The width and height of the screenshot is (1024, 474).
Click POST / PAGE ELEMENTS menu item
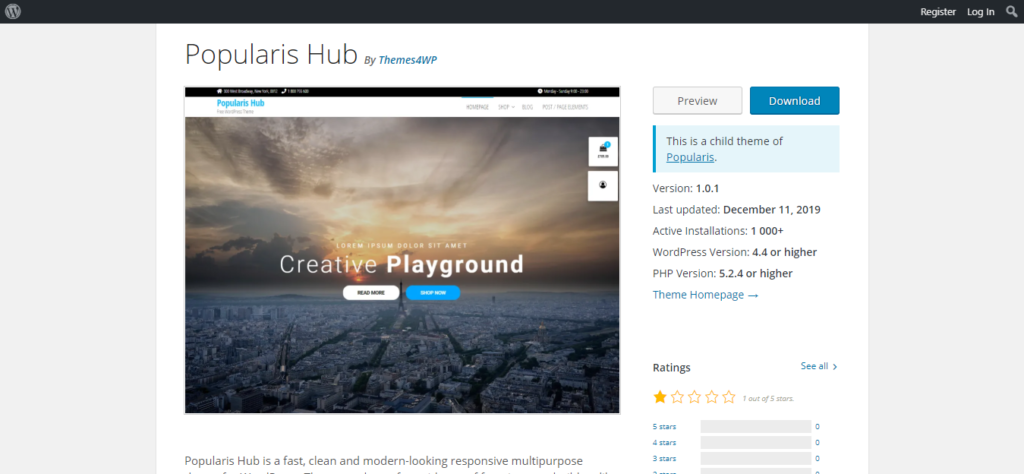pyautogui.click(x=565, y=107)
